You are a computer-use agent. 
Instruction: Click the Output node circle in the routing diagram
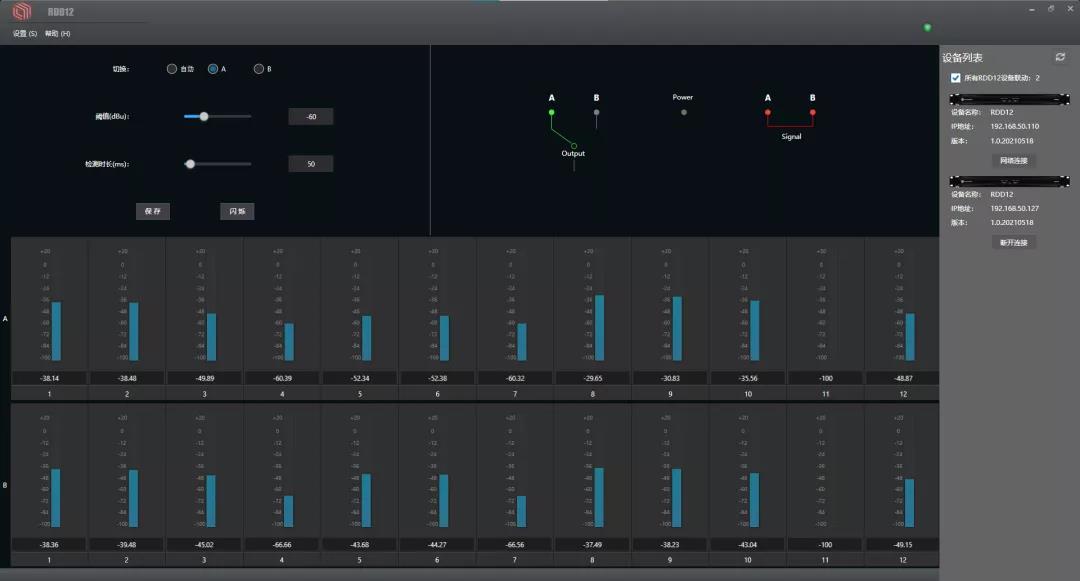coord(574,146)
